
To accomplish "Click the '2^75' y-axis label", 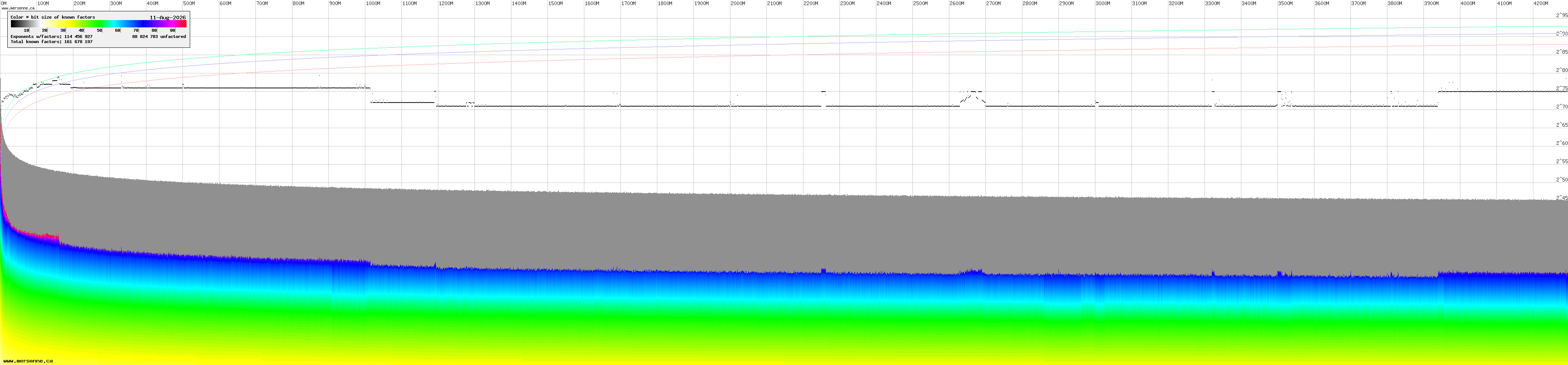I will point(1562,88).
